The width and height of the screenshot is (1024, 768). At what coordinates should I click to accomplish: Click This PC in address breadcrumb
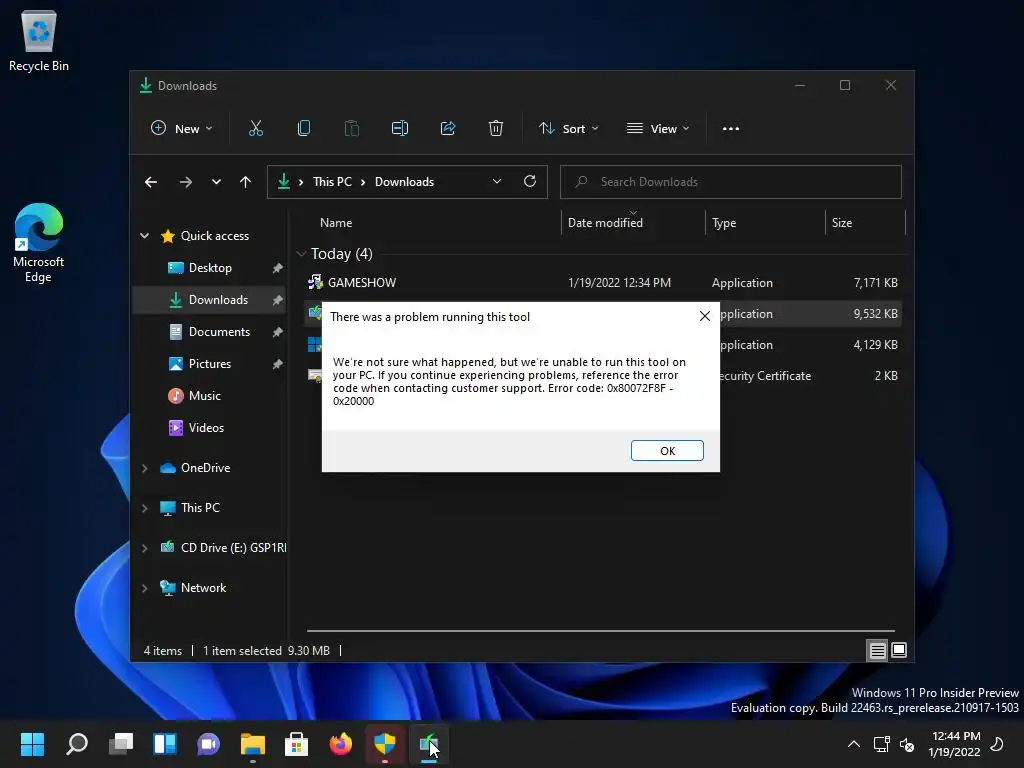(x=332, y=182)
